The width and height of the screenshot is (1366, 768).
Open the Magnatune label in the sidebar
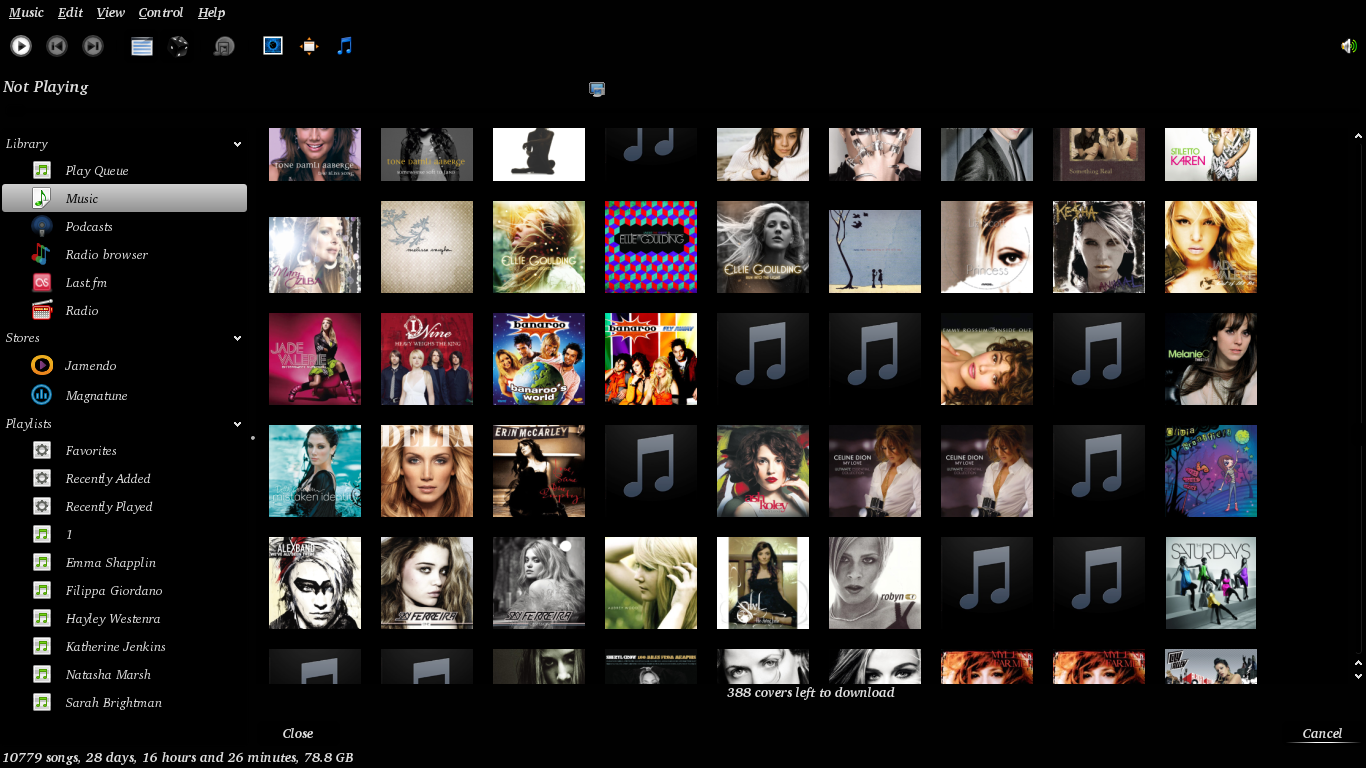pyautogui.click(x=96, y=396)
